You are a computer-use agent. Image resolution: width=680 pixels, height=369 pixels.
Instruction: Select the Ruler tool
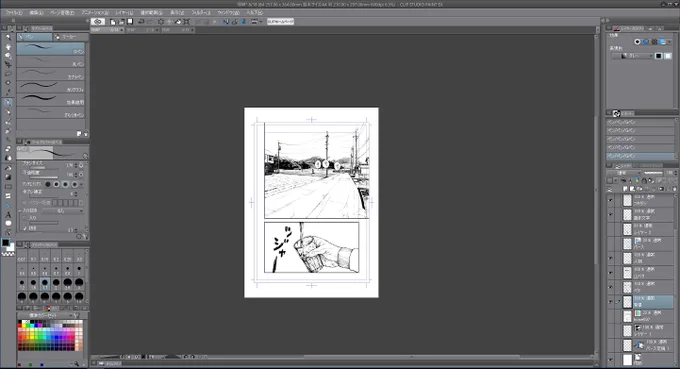click(x=8, y=205)
